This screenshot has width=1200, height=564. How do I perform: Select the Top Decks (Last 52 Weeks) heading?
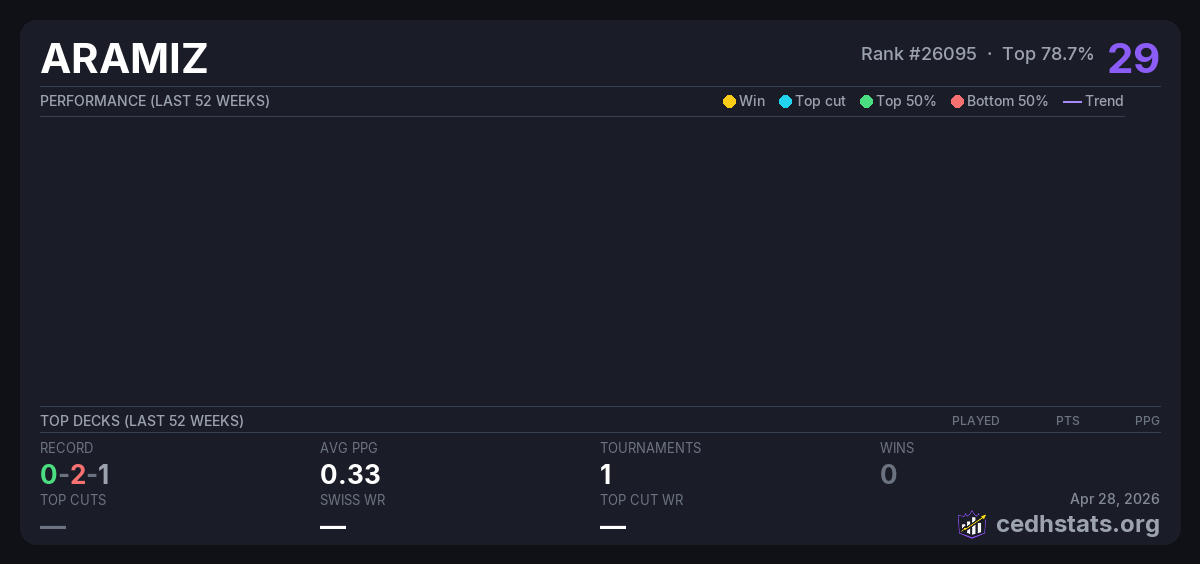pos(142,421)
